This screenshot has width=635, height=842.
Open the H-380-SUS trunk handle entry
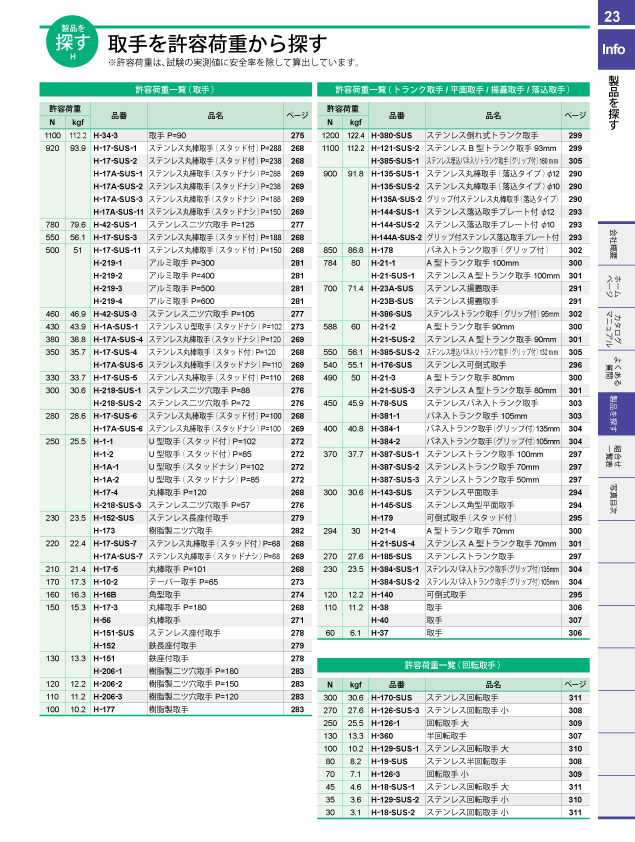(x=392, y=135)
